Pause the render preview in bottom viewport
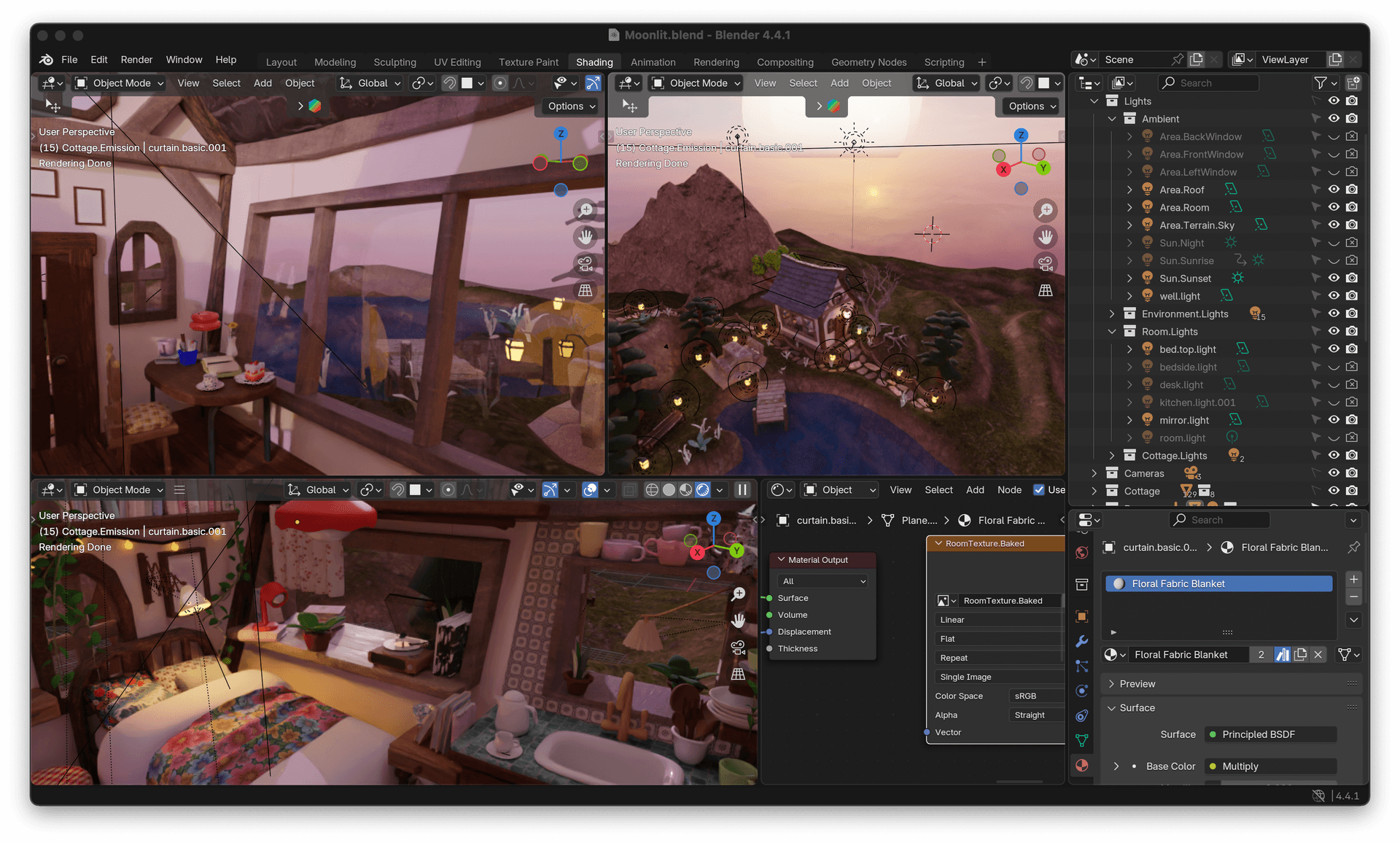Image resolution: width=1400 pixels, height=843 pixels. pos(742,490)
